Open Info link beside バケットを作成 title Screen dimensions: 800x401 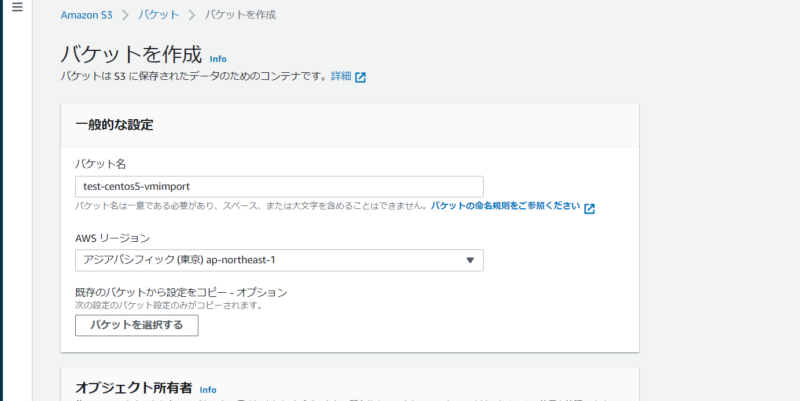coord(218,59)
